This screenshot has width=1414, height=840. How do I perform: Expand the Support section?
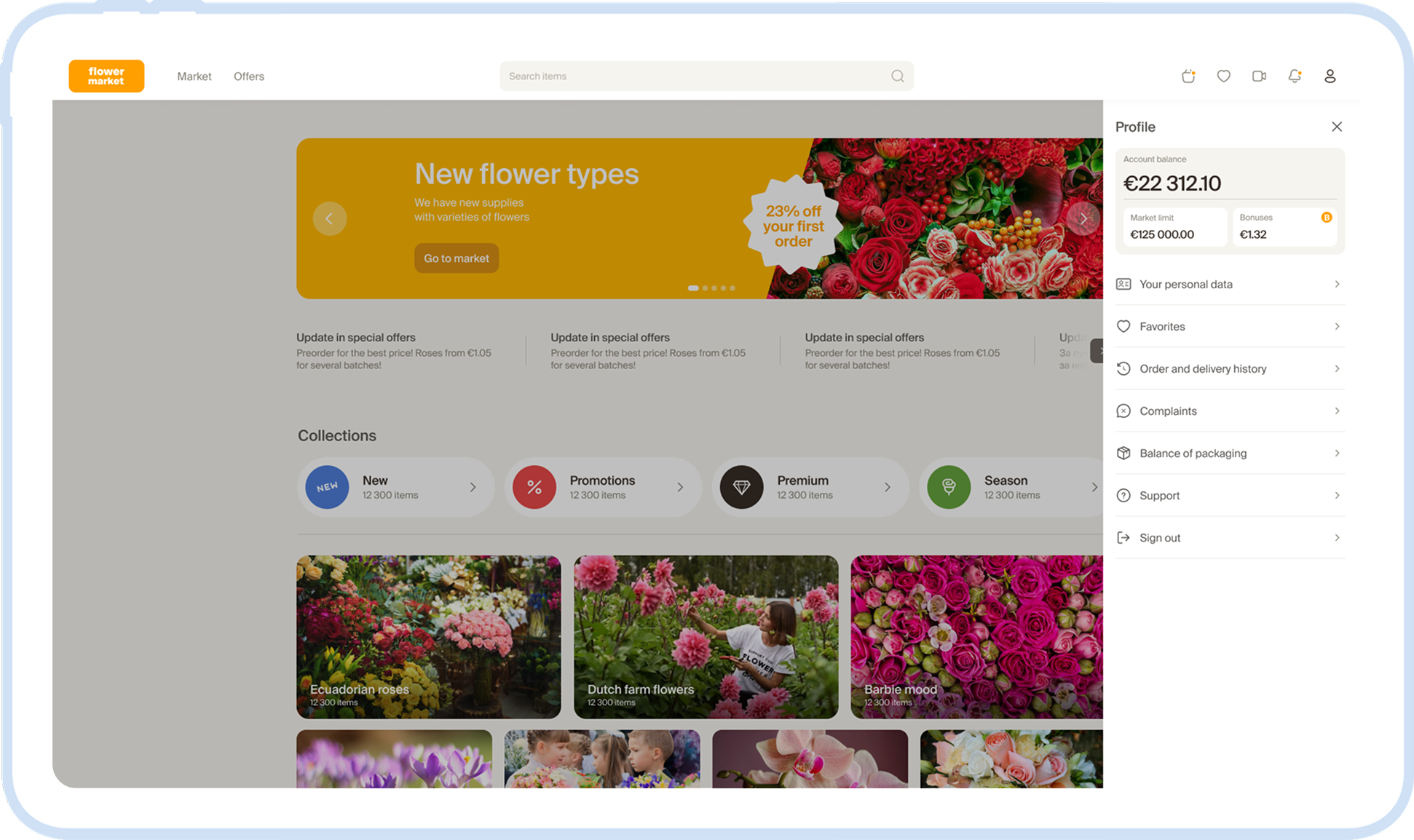pos(1230,495)
